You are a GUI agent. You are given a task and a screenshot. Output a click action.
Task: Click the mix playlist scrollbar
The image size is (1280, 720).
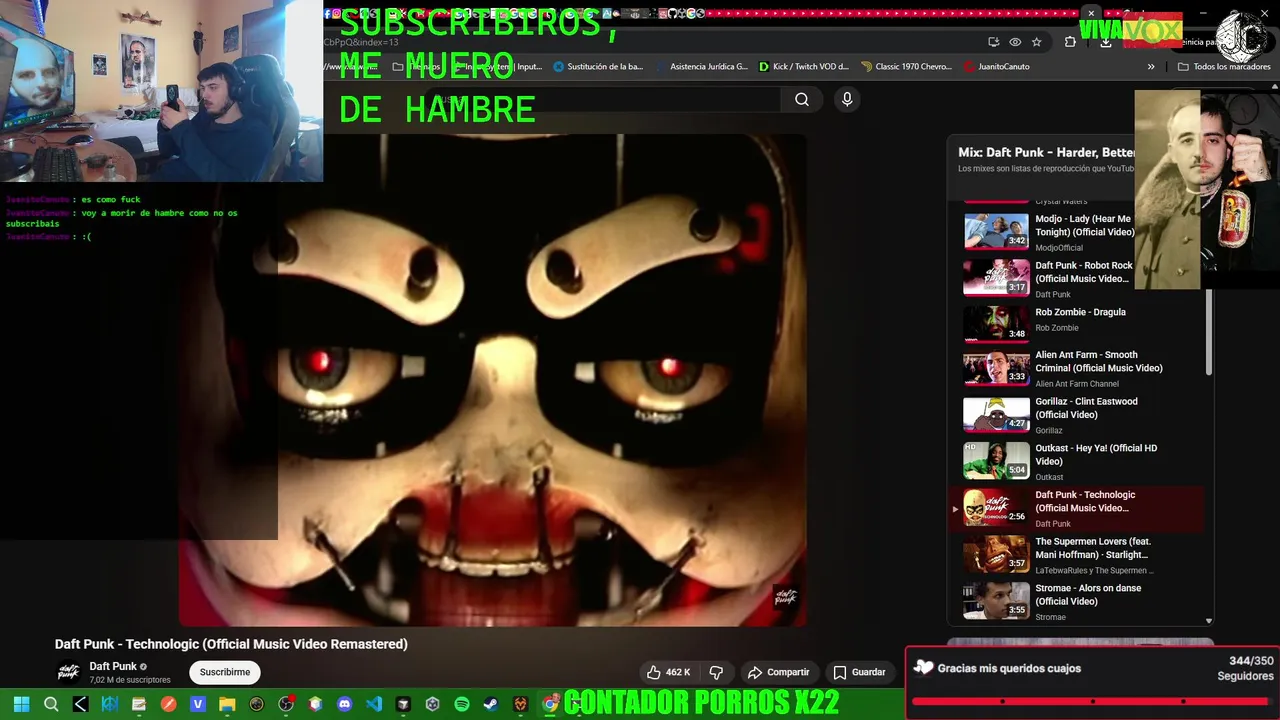(x=1209, y=334)
